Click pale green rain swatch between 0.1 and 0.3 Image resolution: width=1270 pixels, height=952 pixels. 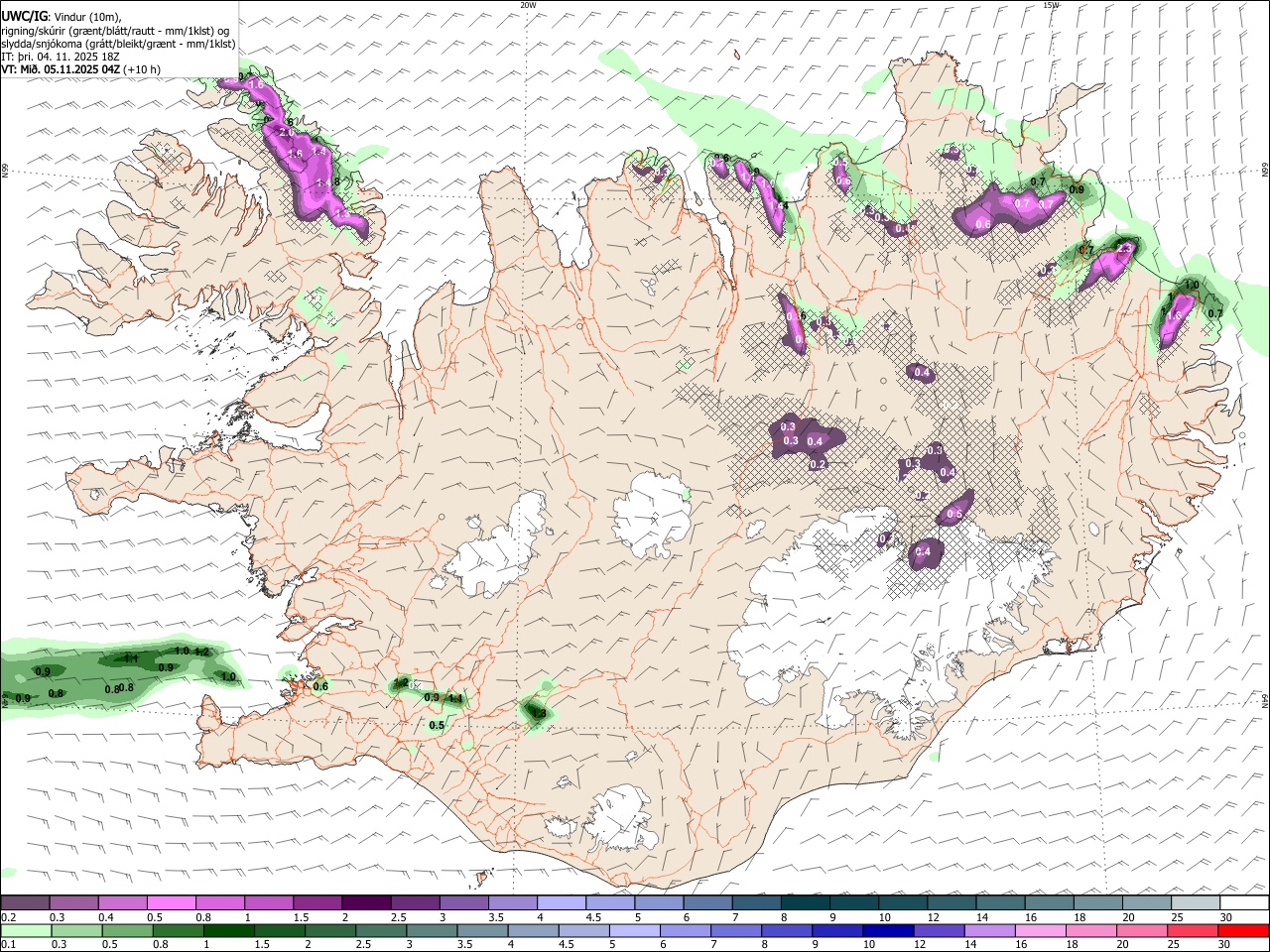tap(26, 930)
